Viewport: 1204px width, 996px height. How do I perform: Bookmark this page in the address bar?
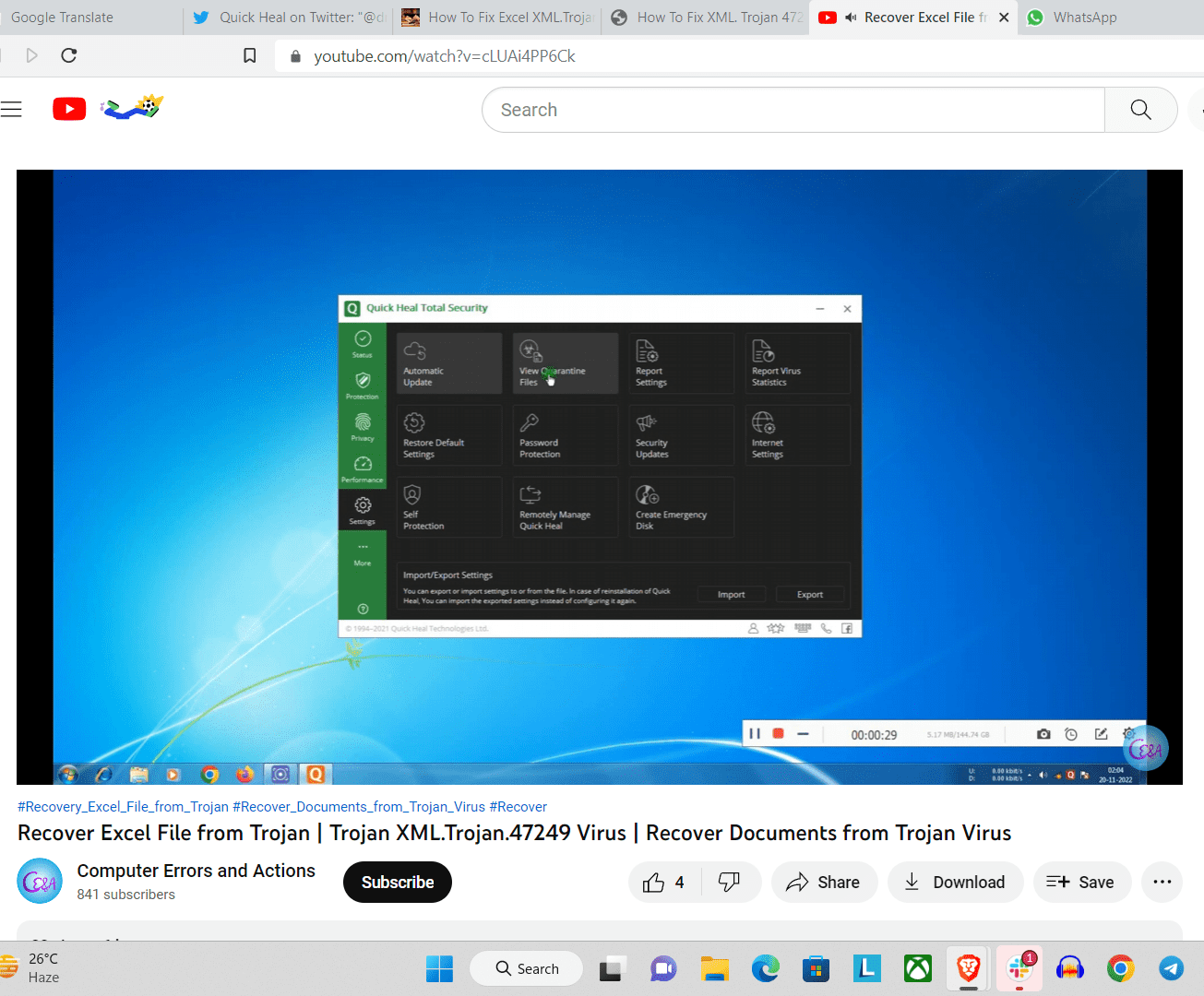click(x=249, y=56)
